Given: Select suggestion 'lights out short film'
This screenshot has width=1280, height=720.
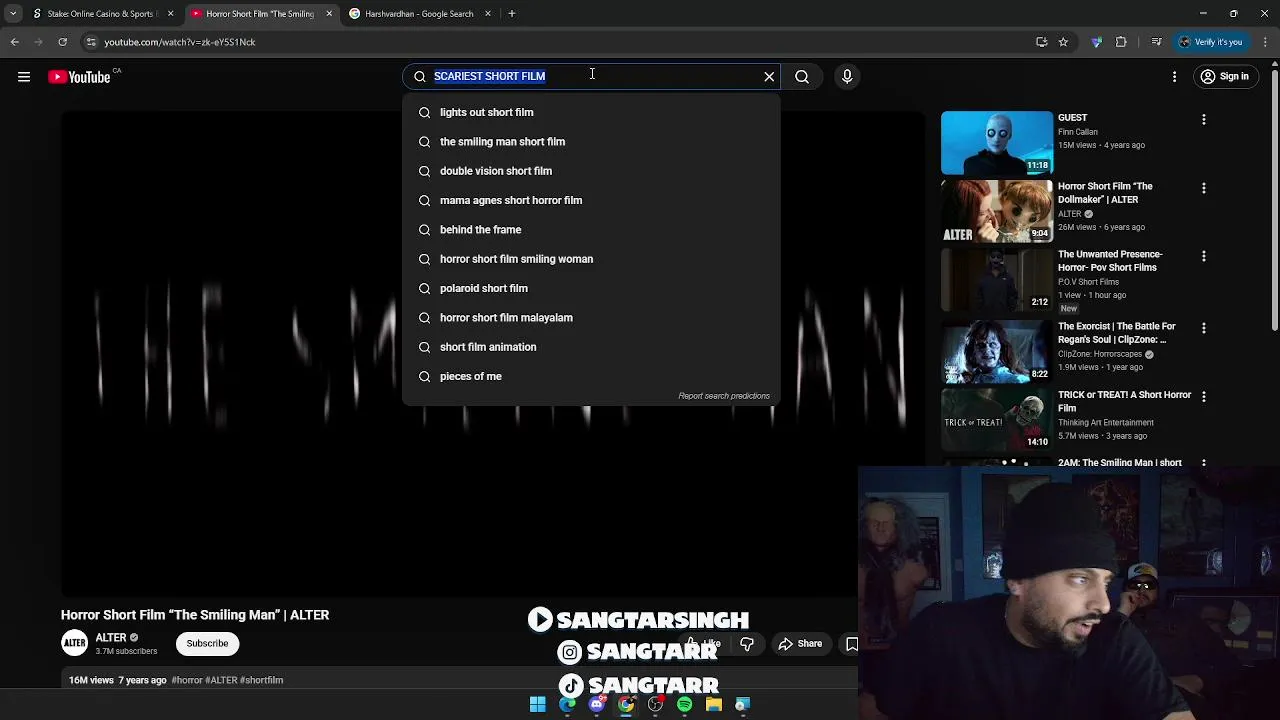Looking at the screenshot, I should tap(591, 112).
